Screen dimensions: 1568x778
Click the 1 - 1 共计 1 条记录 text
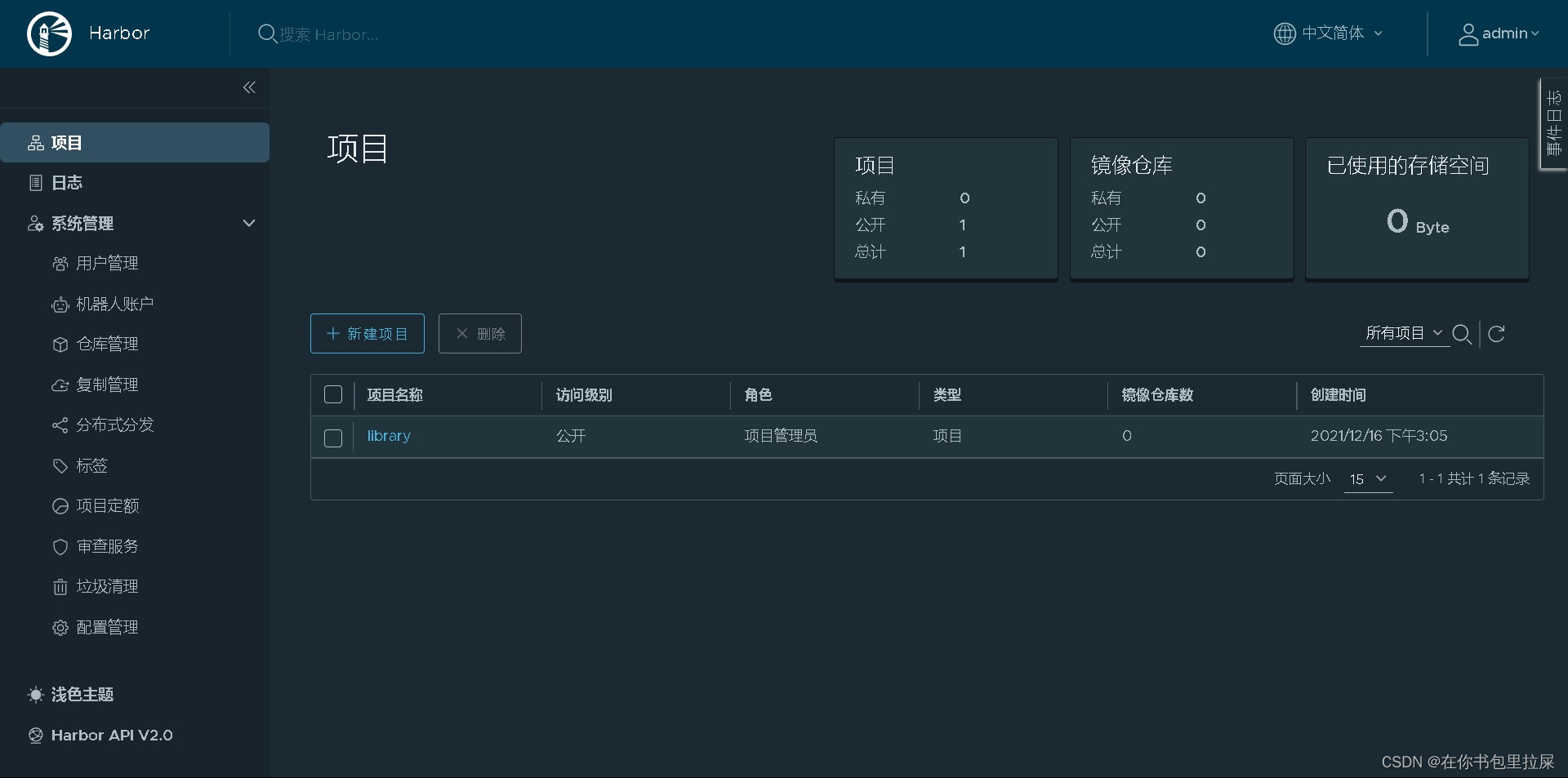pos(1474,479)
